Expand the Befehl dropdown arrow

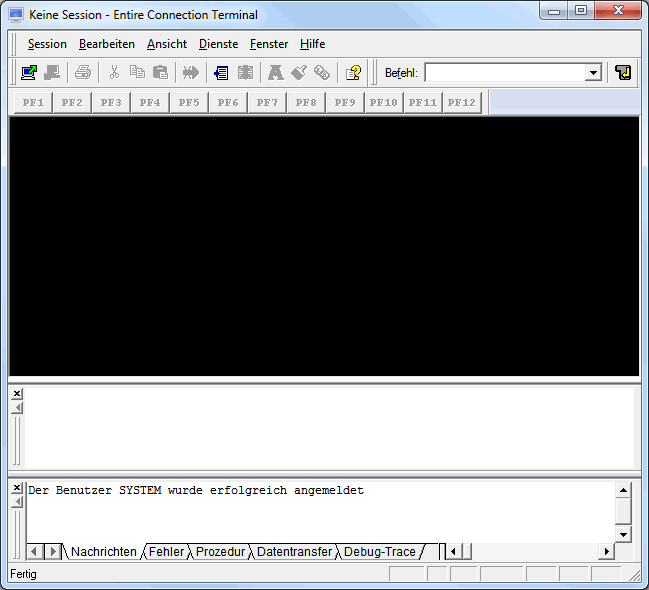click(592, 72)
